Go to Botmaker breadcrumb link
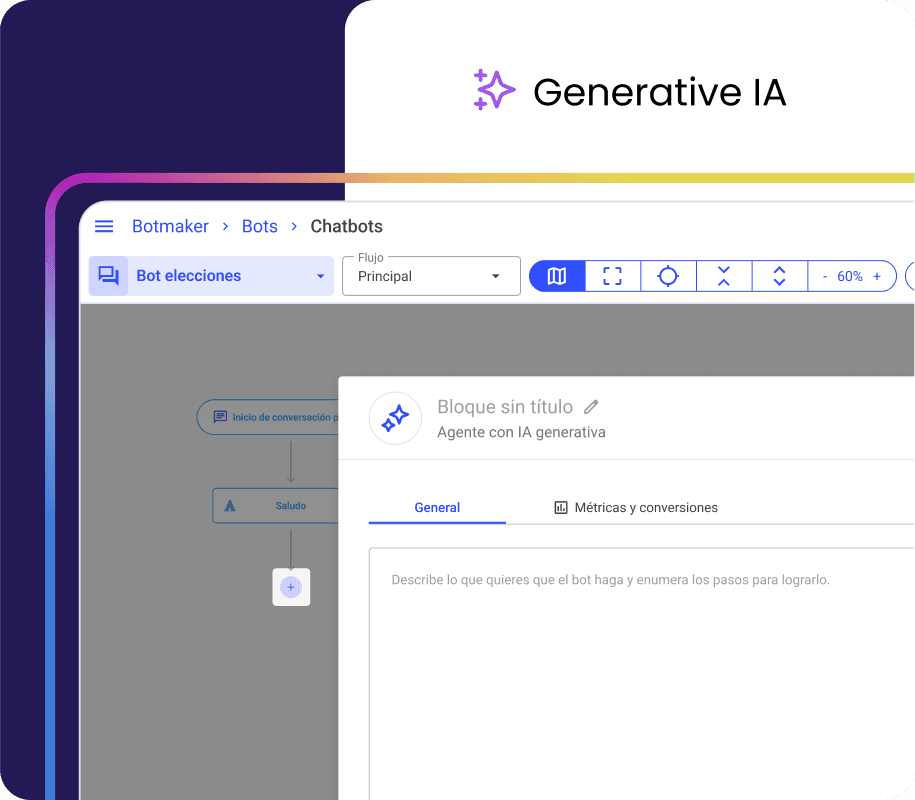The height and width of the screenshot is (800, 915). 170,226
